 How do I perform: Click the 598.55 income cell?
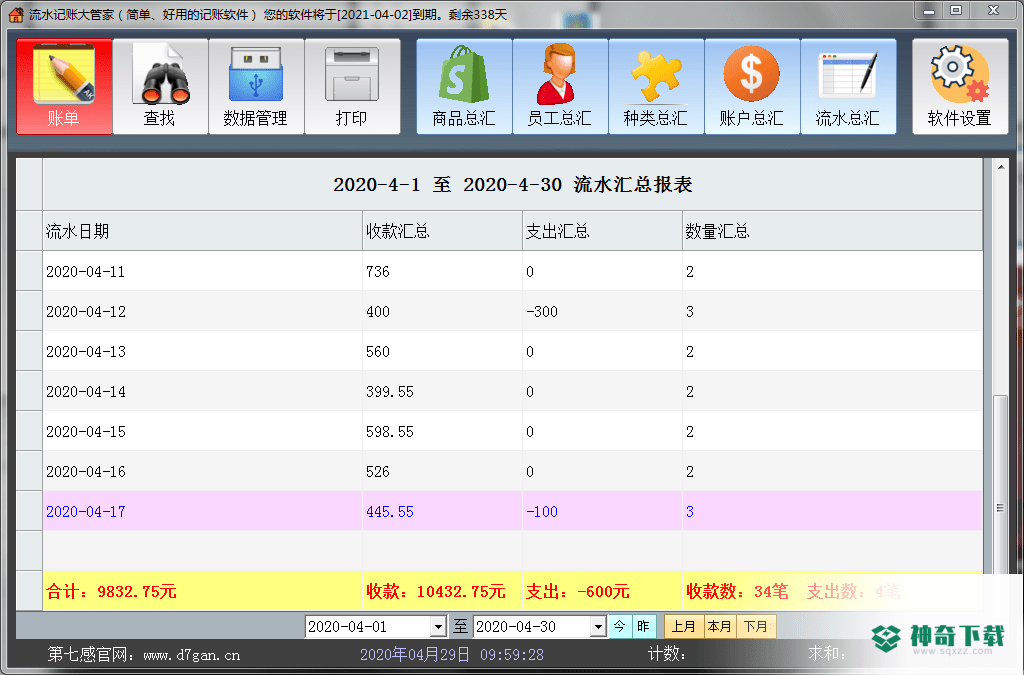[443, 432]
